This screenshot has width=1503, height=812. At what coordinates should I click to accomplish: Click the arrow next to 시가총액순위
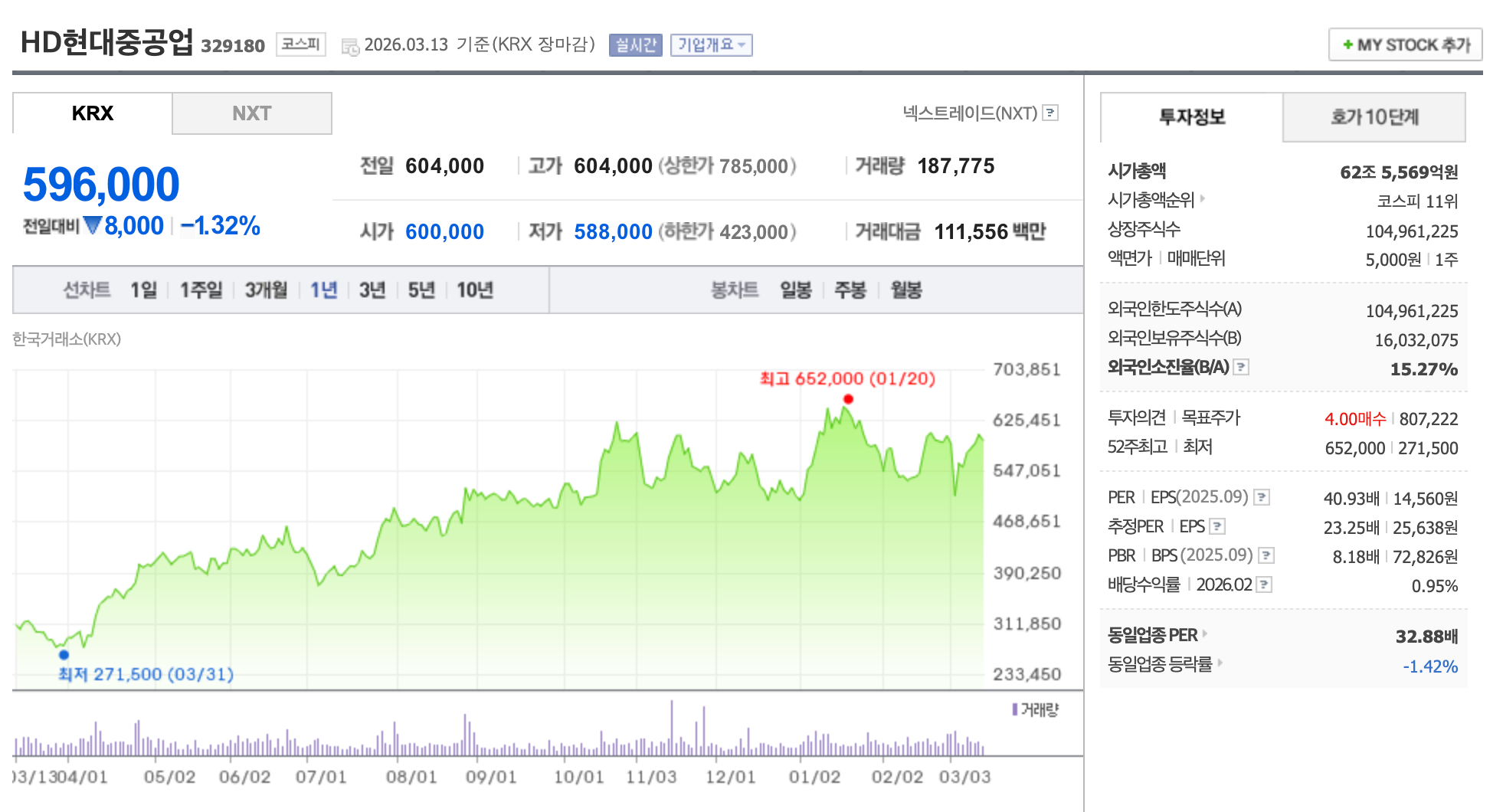(x=1203, y=198)
